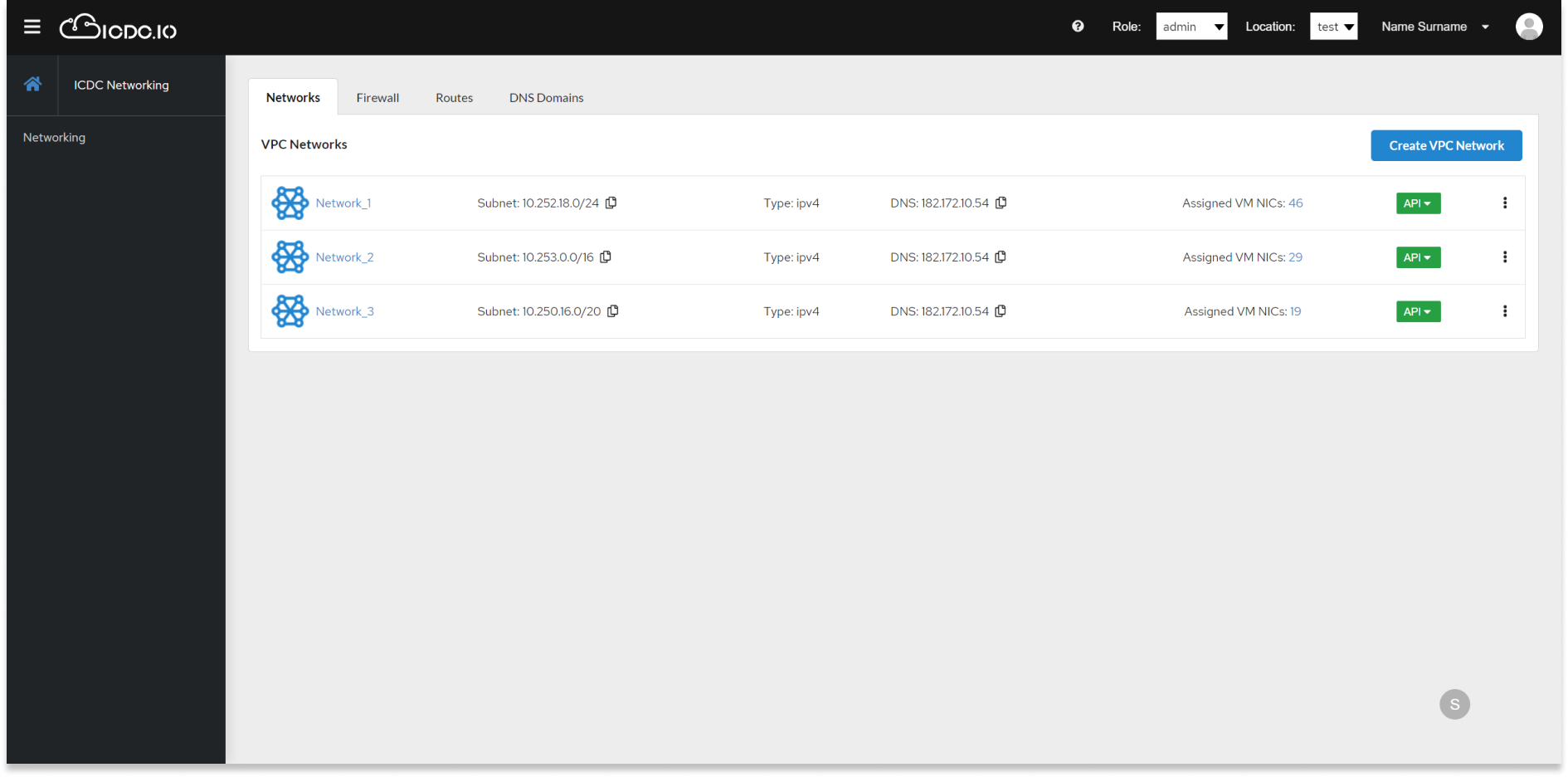Click the round S floating button
The height and width of the screenshot is (777, 1568).
[x=1454, y=704]
